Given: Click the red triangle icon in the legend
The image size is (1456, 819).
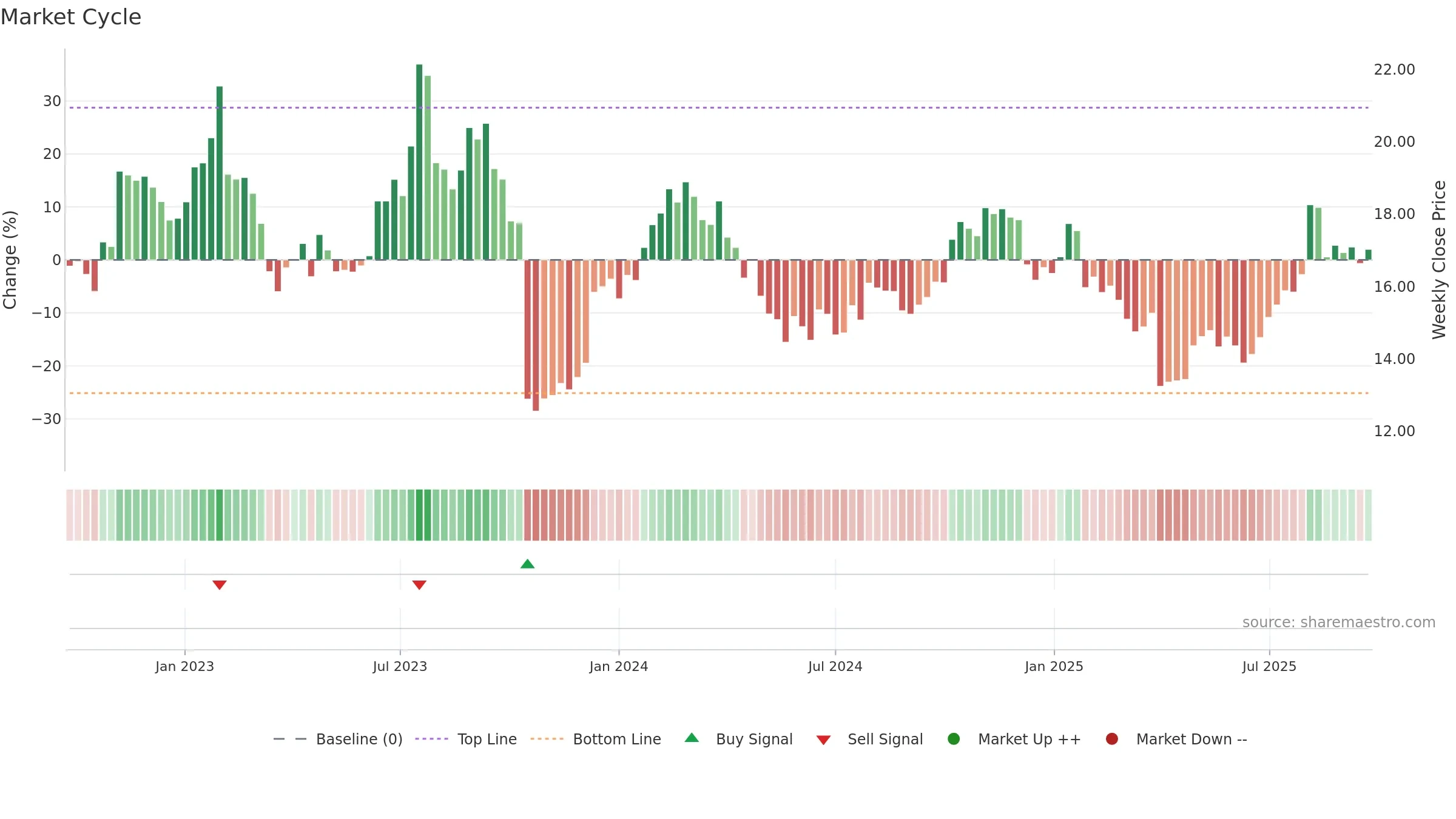Looking at the screenshot, I should tap(823, 740).
